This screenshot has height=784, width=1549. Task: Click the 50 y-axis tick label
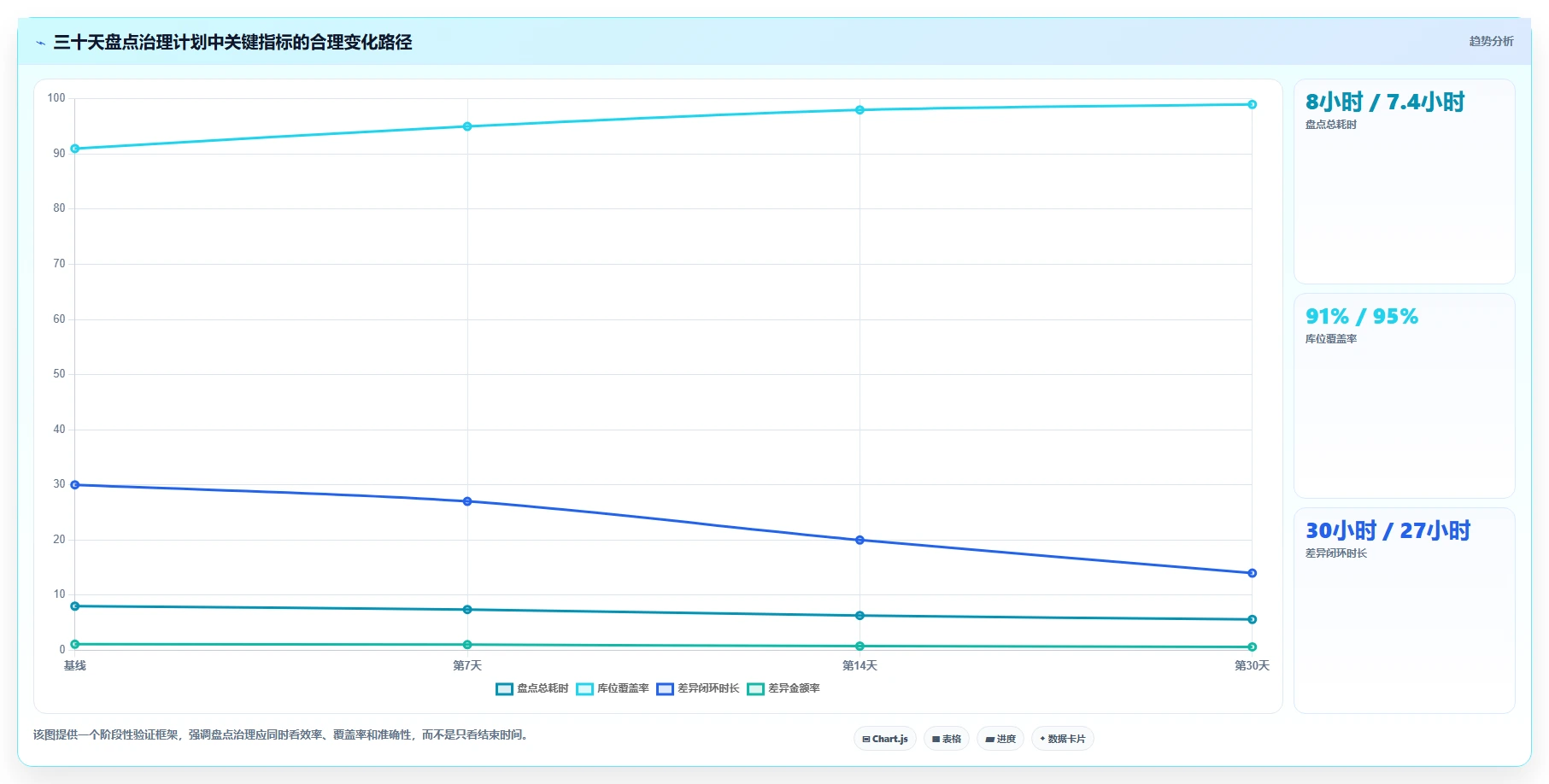pyautogui.click(x=59, y=374)
